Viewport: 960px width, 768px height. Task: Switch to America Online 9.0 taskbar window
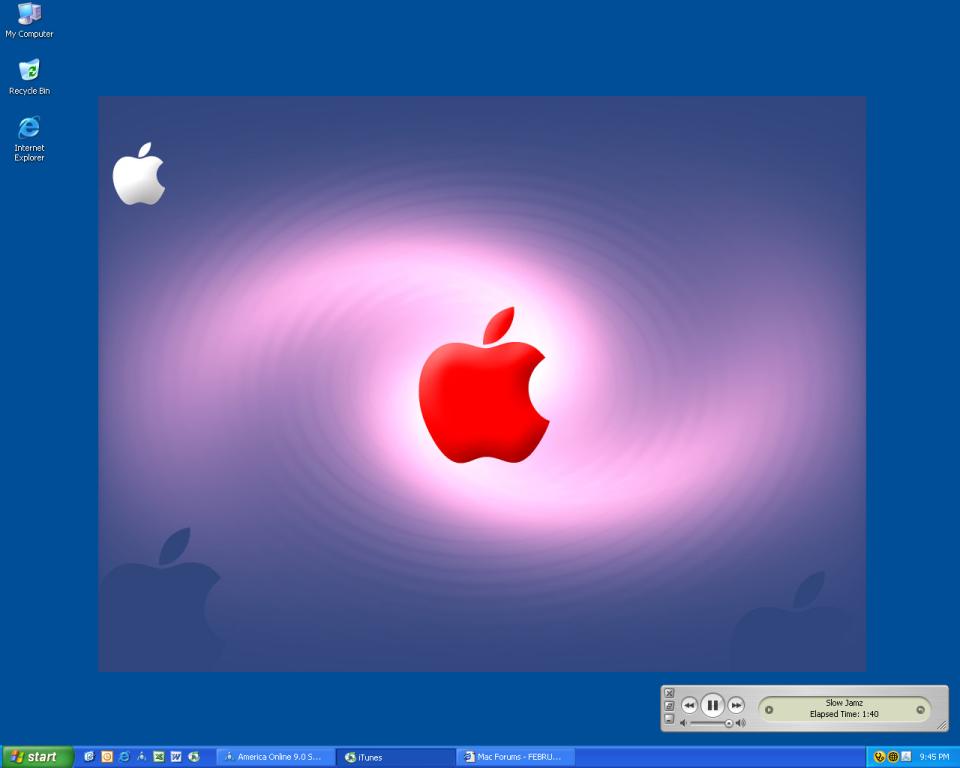coord(275,757)
